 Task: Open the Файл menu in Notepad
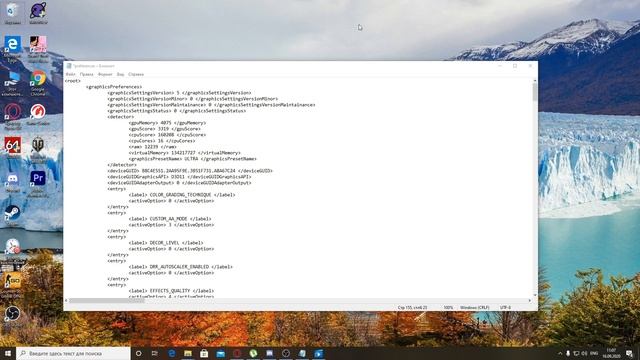(x=70, y=74)
